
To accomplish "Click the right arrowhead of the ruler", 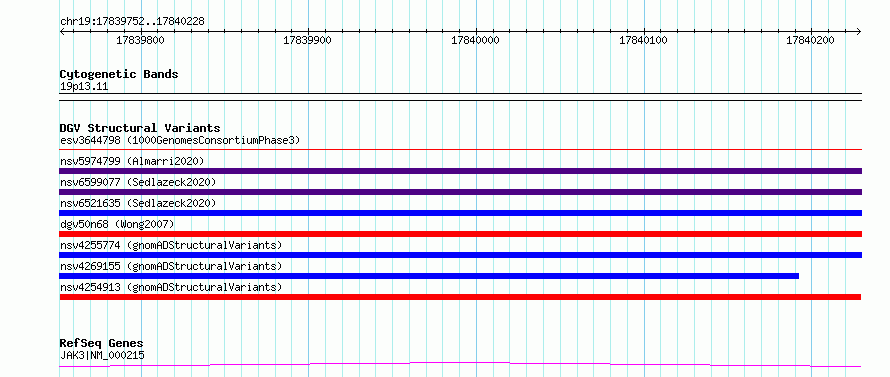I will [858, 31].
